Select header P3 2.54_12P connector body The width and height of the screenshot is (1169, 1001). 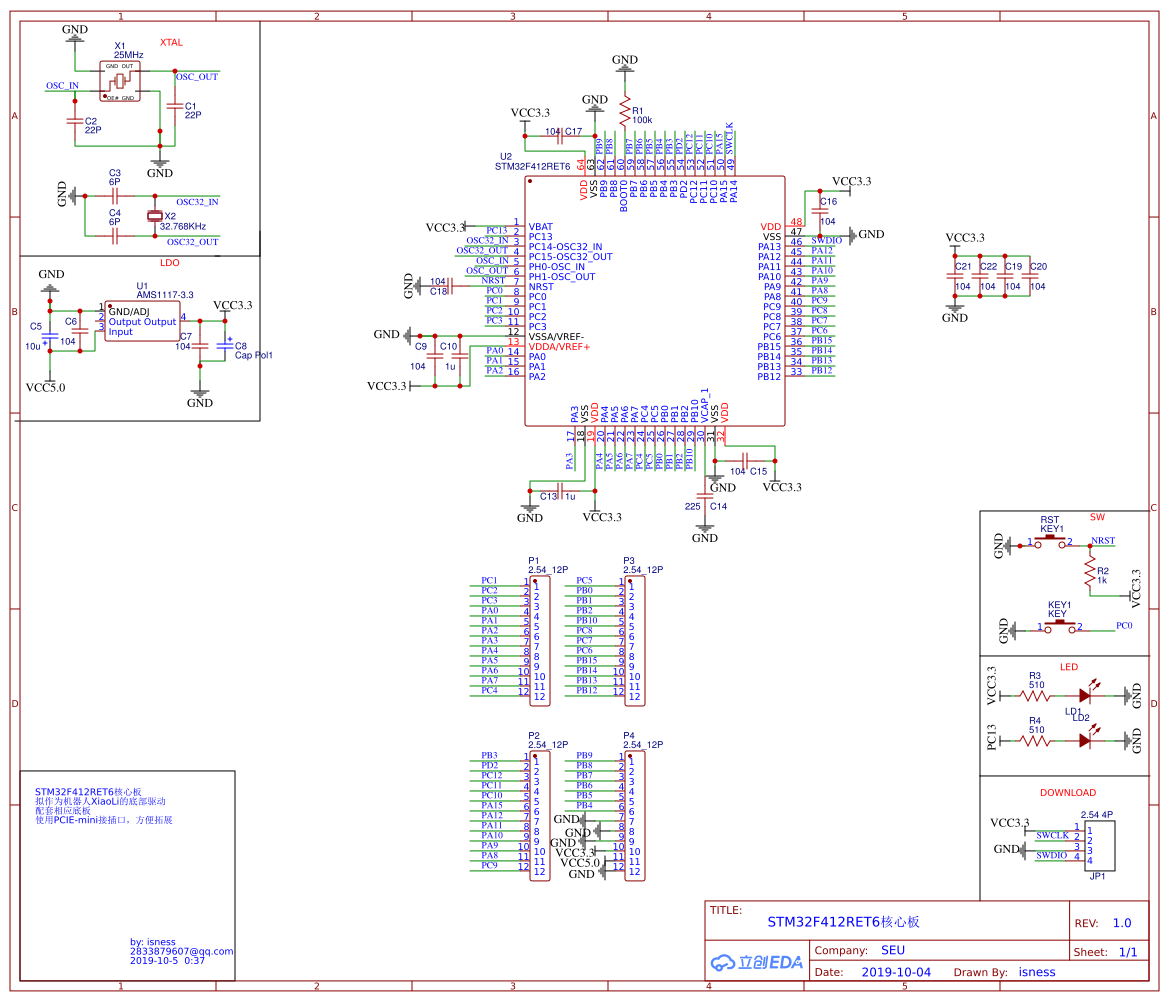pos(634,640)
